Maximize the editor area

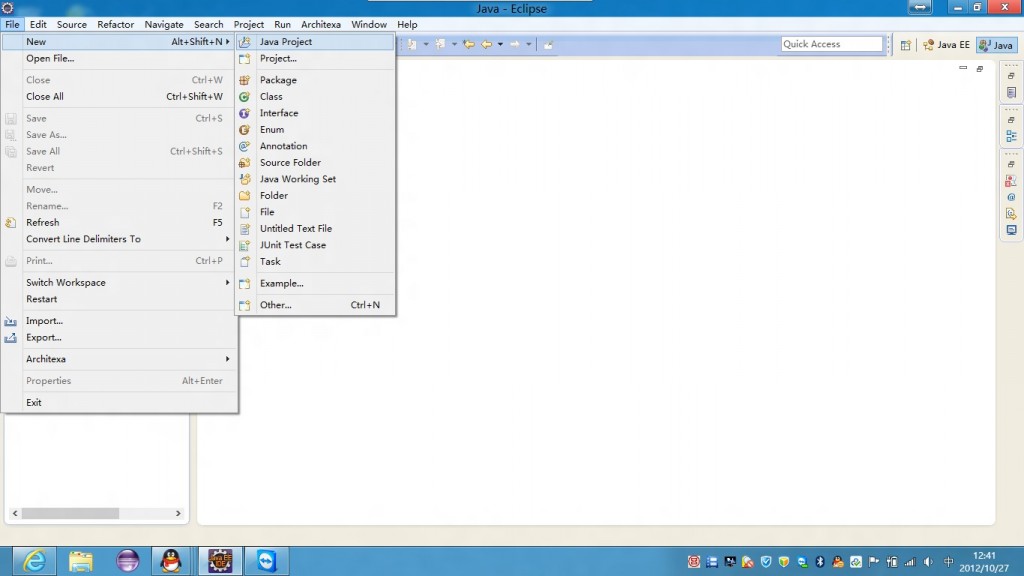click(980, 68)
